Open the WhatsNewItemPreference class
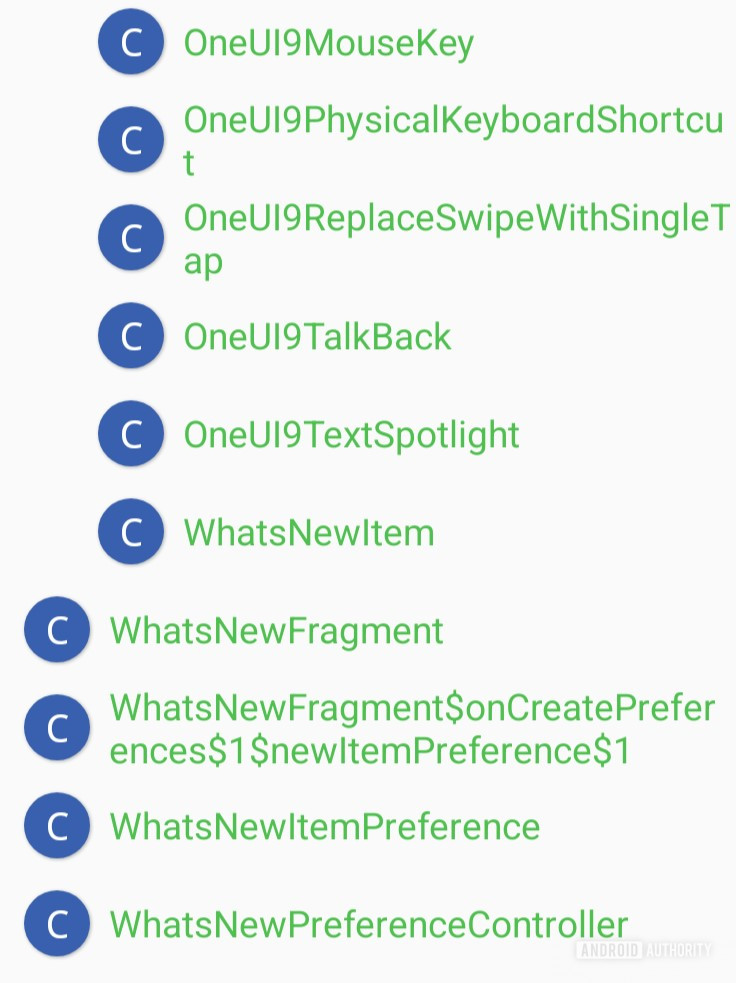Screen dimensions: 736x983 324,827
